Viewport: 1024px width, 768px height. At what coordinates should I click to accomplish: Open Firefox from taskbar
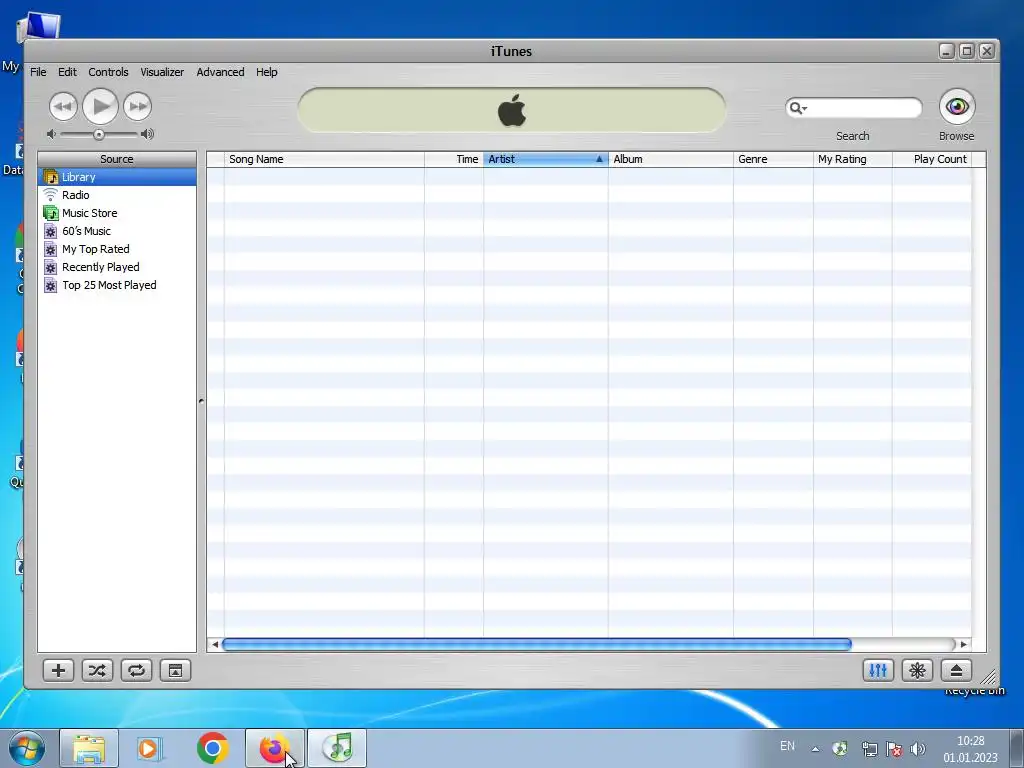pos(274,748)
